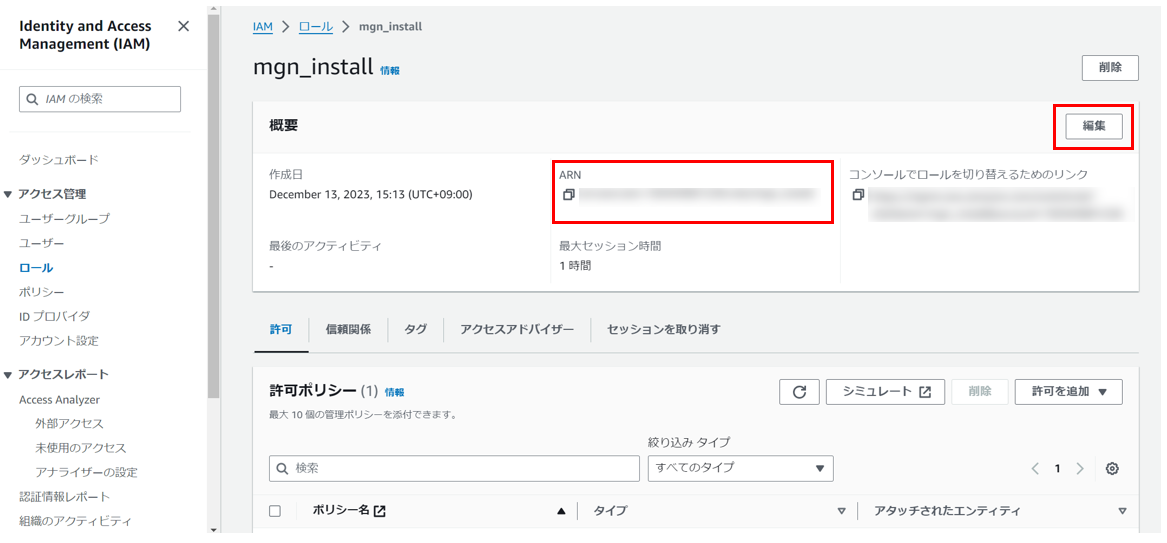Click the 削除 button for the role
Screen dimensions: 1167x543
point(1110,67)
